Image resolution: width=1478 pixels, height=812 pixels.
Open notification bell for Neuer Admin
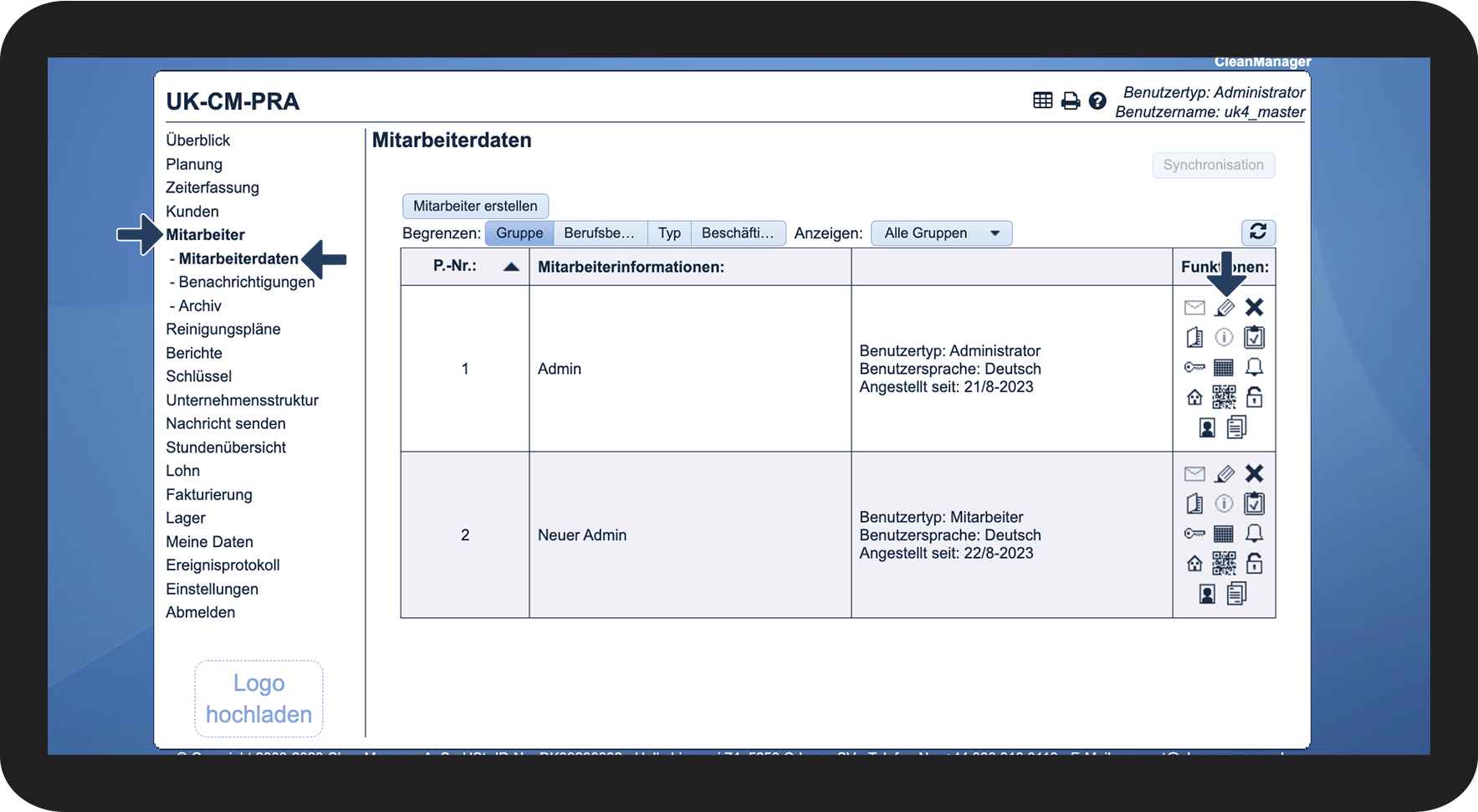[1254, 534]
